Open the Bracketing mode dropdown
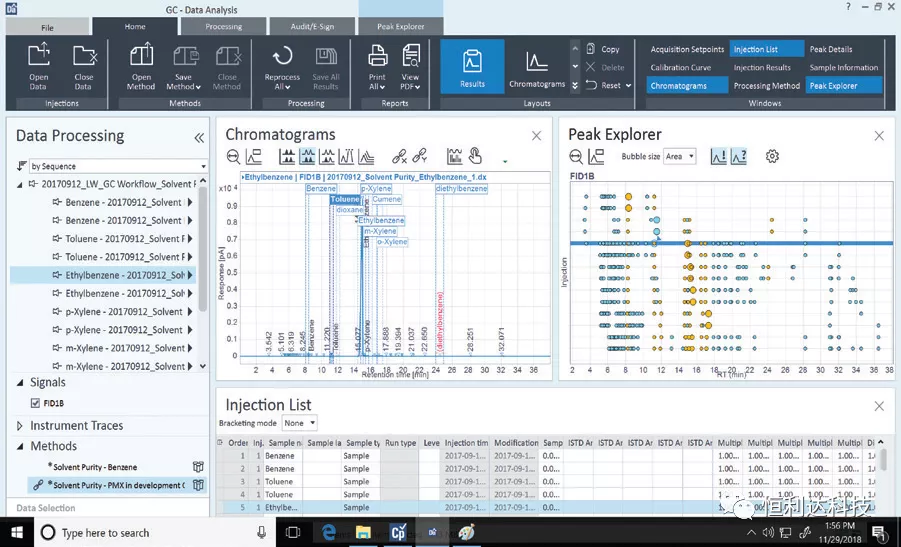The image size is (901, 547). (299, 423)
